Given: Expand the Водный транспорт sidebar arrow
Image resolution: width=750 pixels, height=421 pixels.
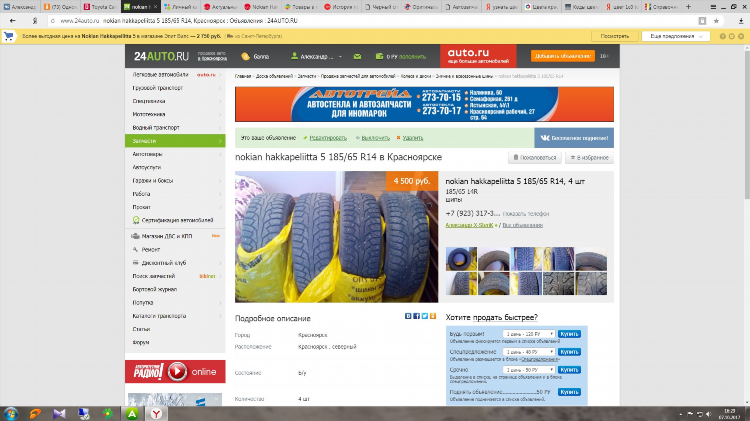Looking at the screenshot, I should (x=220, y=128).
